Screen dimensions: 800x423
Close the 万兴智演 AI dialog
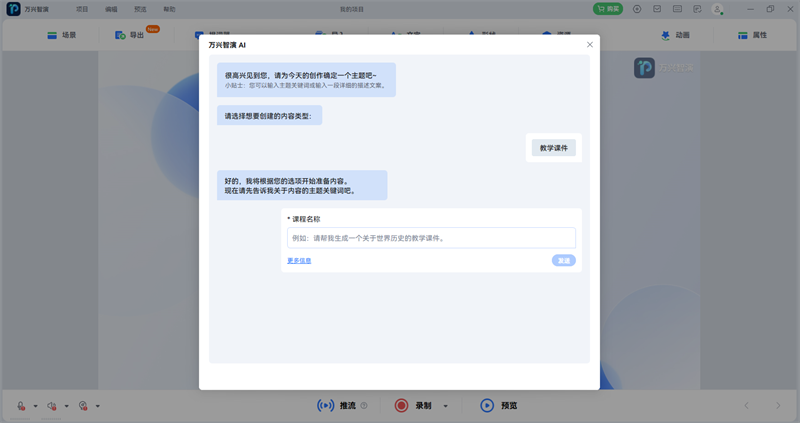(x=589, y=45)
